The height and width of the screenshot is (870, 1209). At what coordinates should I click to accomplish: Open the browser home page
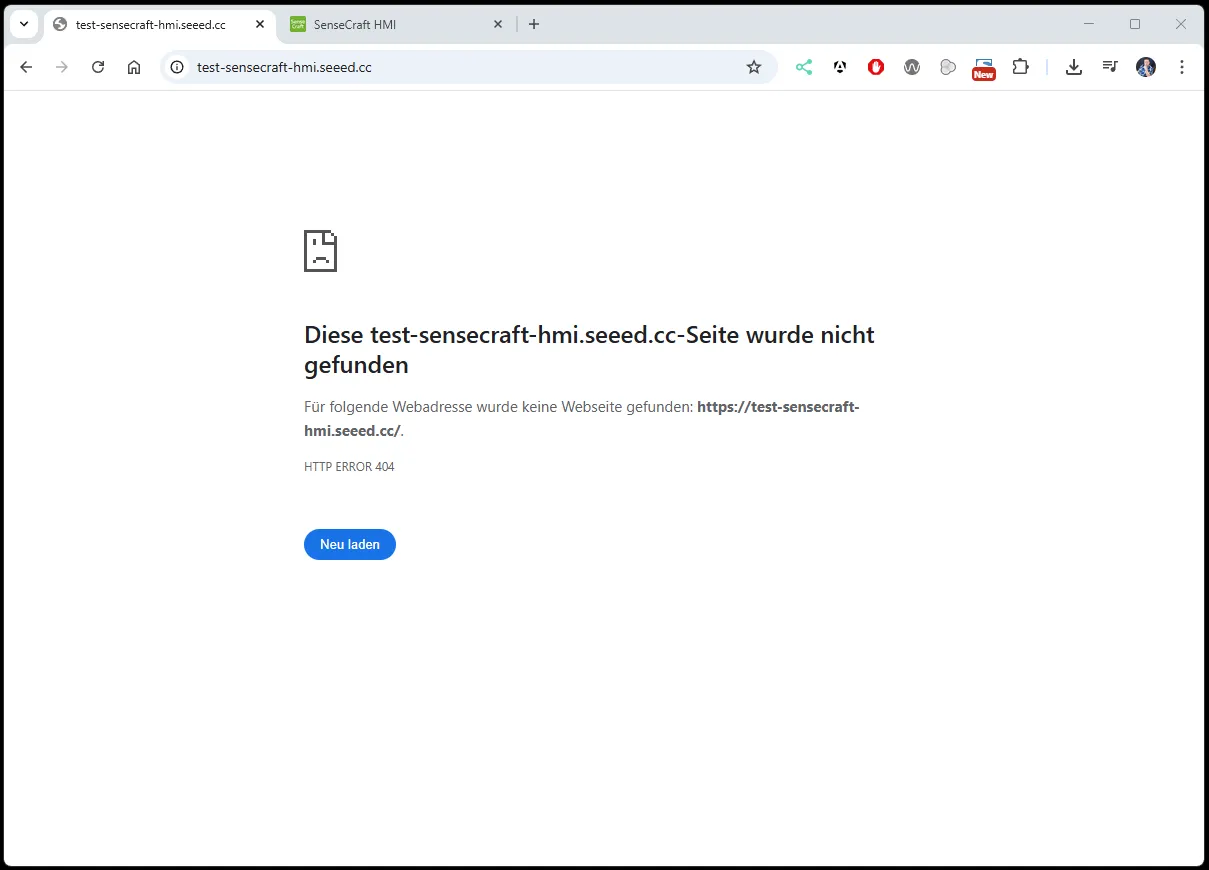click(x=134, y=67)
